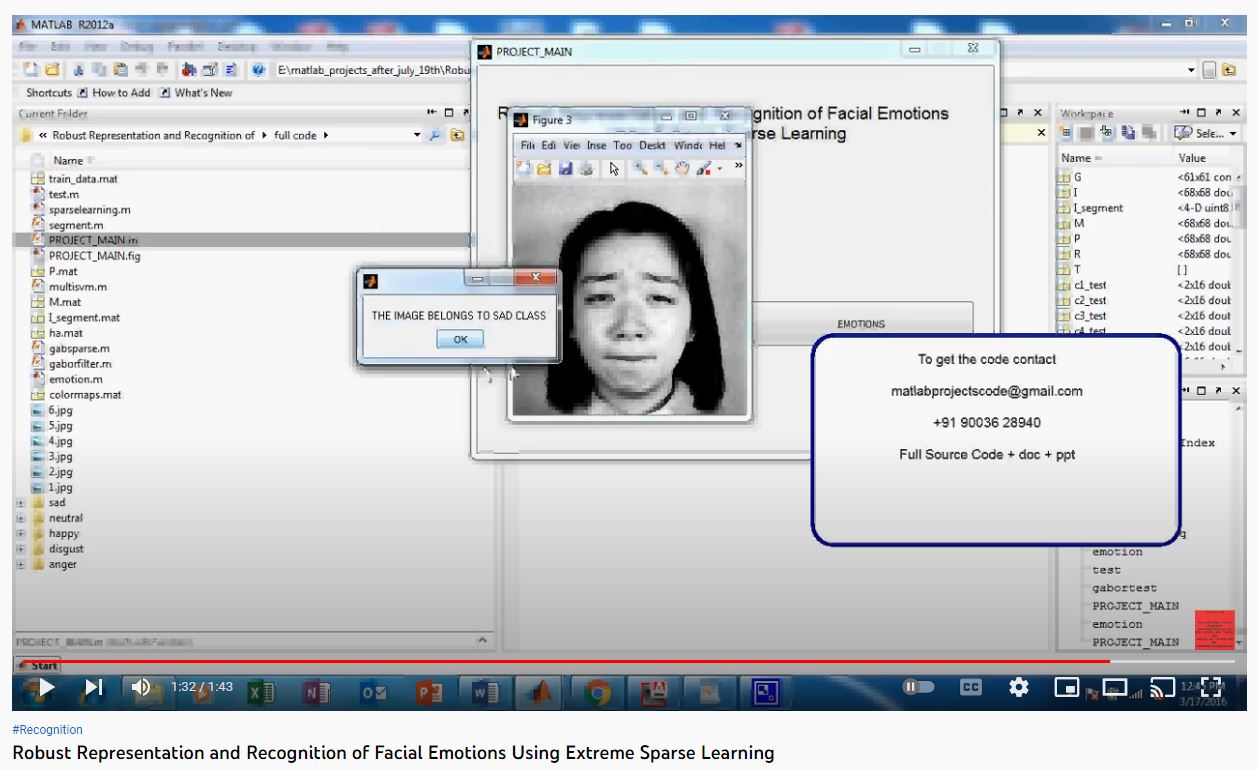The height and width of the screenshot is (769, 1257).
Task: Select Zoom In tool in Figure 3
Action: tap(640, 169)
